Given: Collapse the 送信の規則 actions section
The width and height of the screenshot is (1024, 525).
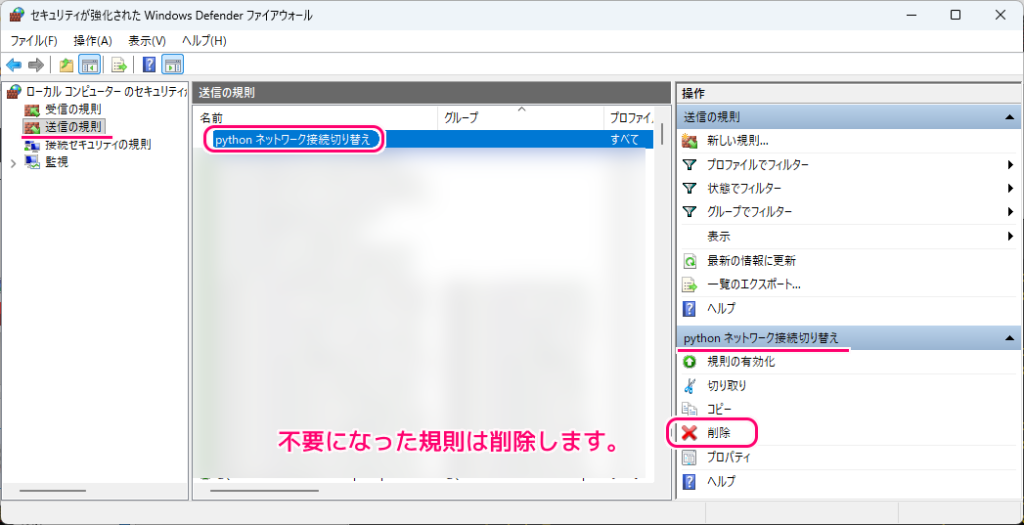Looking at the screenshot, I should point(1009,118).
